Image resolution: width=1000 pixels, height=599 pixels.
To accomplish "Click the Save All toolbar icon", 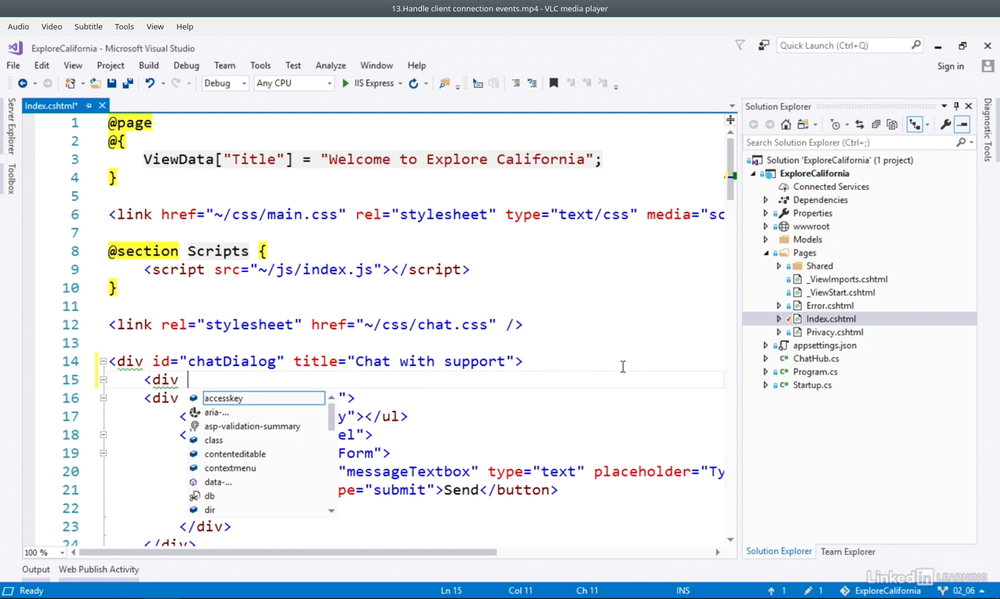I will [128, 84].
